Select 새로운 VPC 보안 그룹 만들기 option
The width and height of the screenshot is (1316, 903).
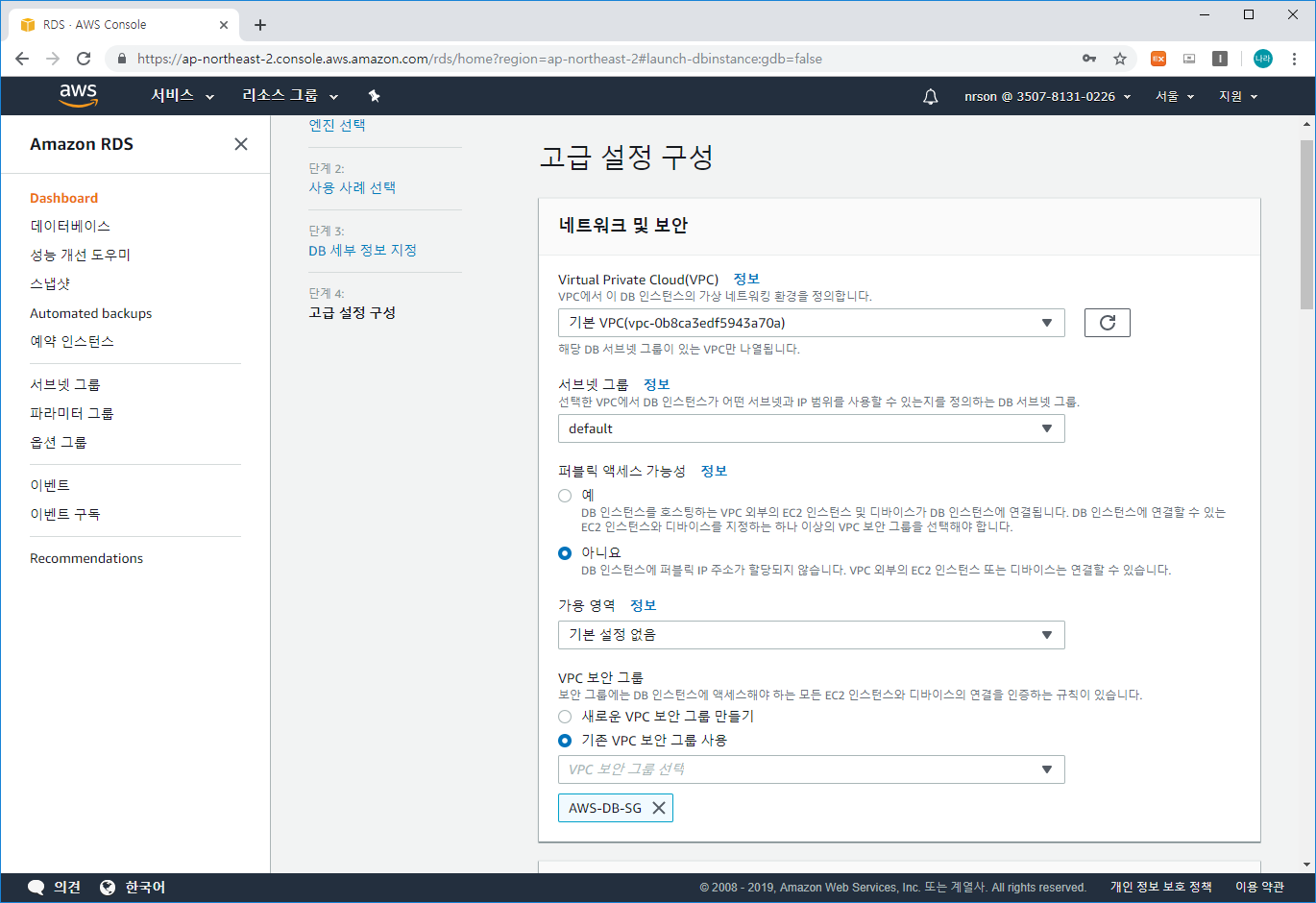coord(565,717)
